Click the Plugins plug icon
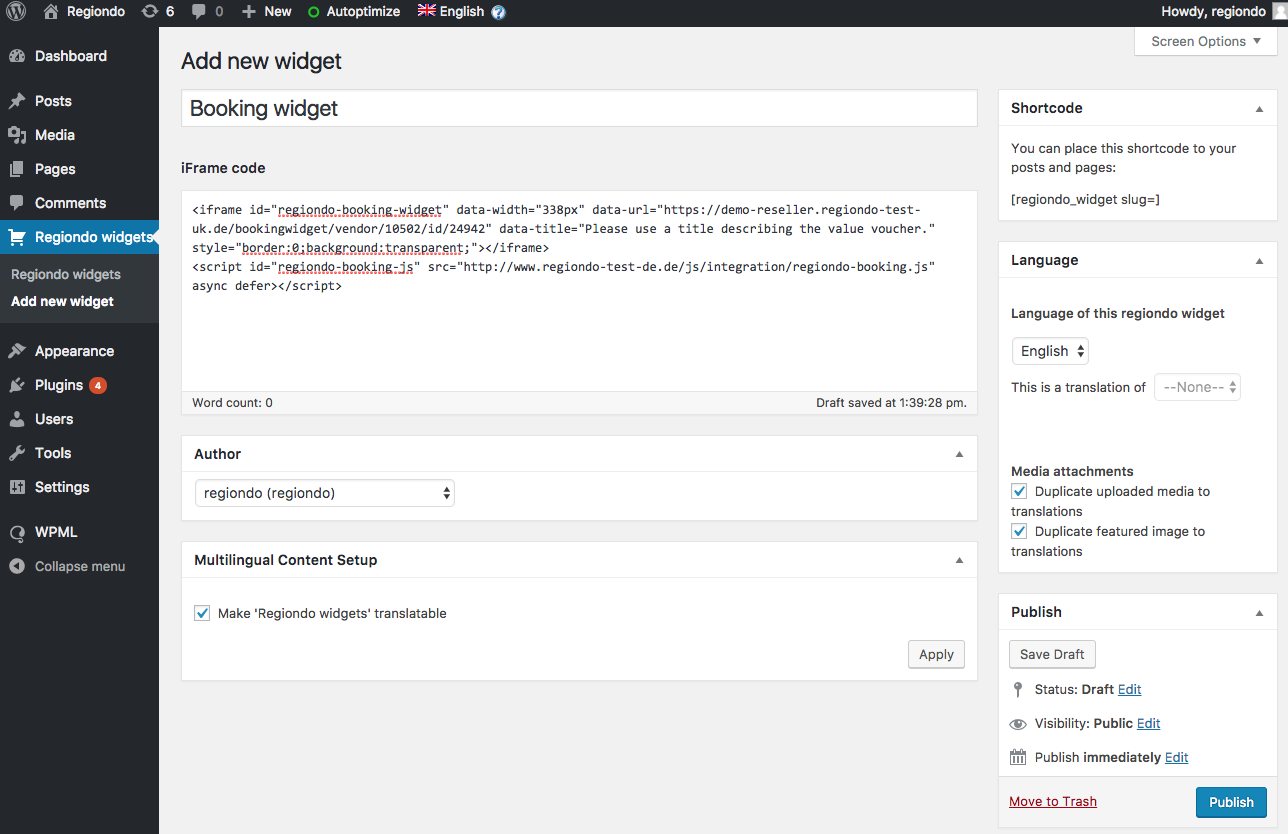This screenshot has width=1288, height=834. [x=17, y=385]
